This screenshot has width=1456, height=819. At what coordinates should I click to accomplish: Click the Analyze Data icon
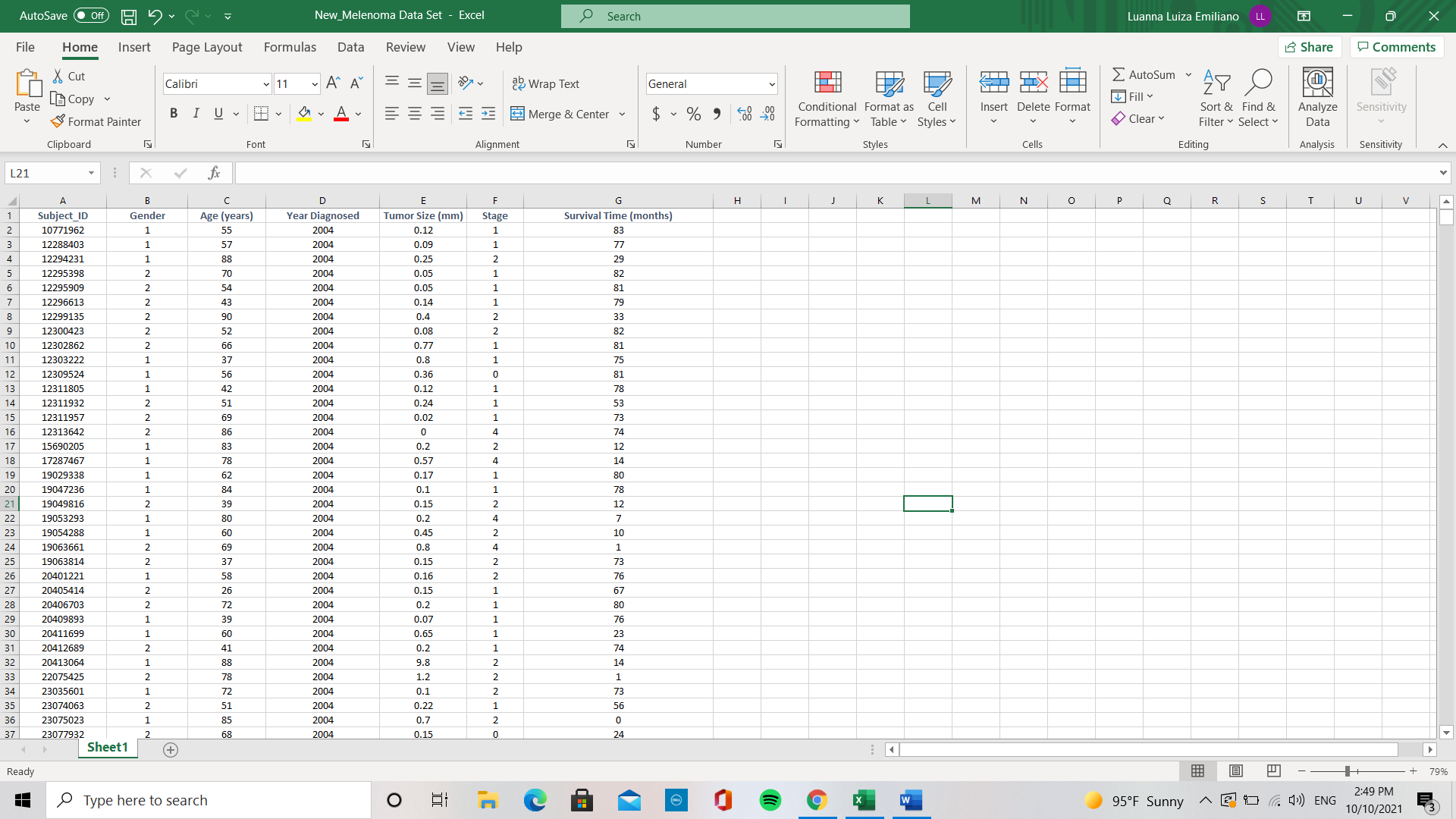pos(1317,83)
